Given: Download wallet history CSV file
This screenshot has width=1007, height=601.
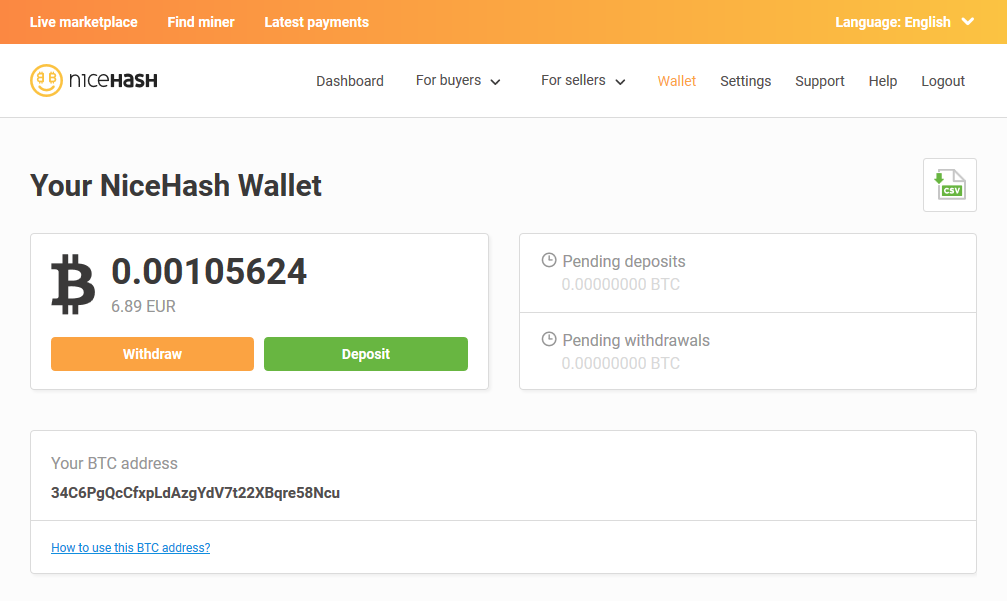Looking at the screenshot, I should coord(949,185).
